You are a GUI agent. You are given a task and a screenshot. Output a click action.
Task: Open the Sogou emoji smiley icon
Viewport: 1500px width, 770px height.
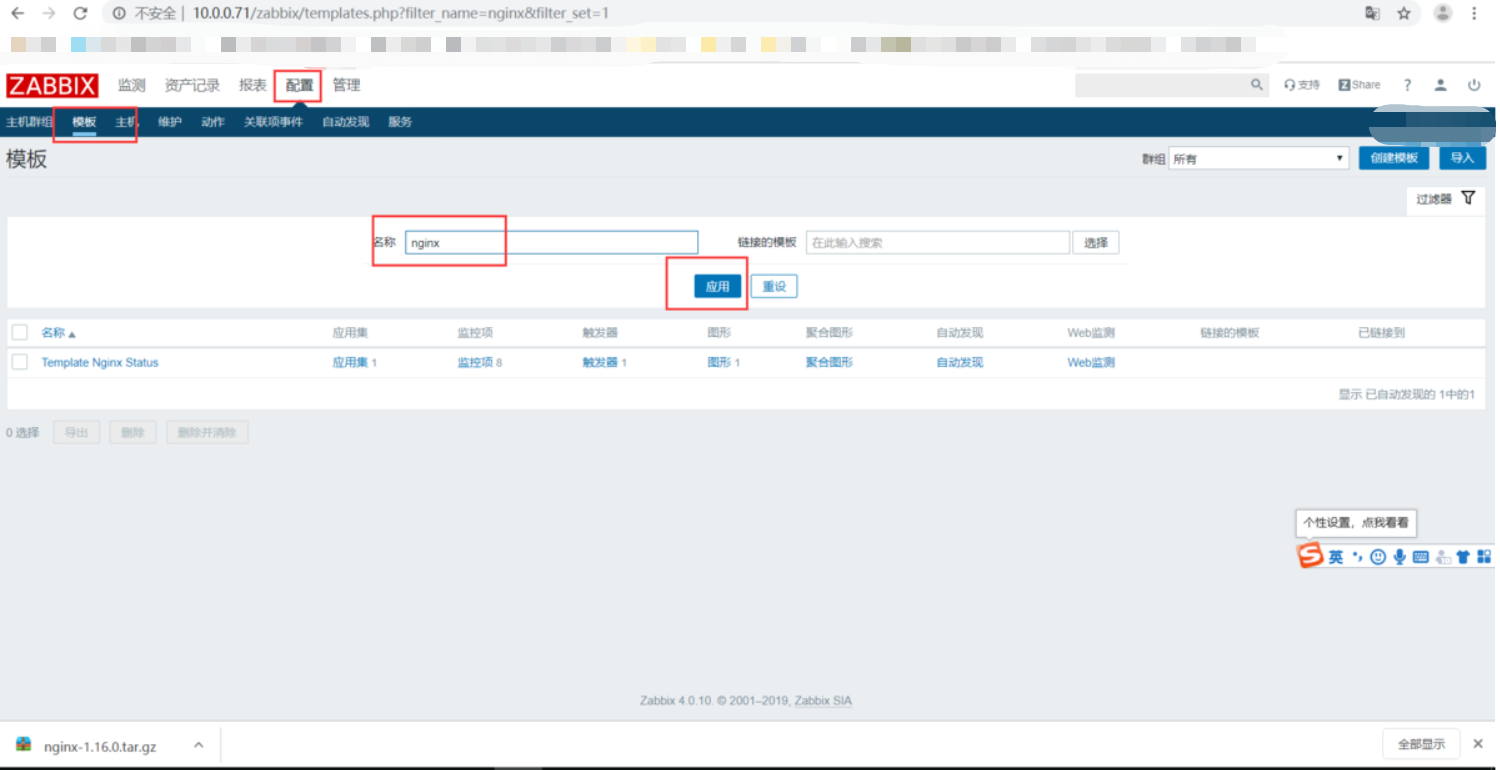coord(1378,557)
